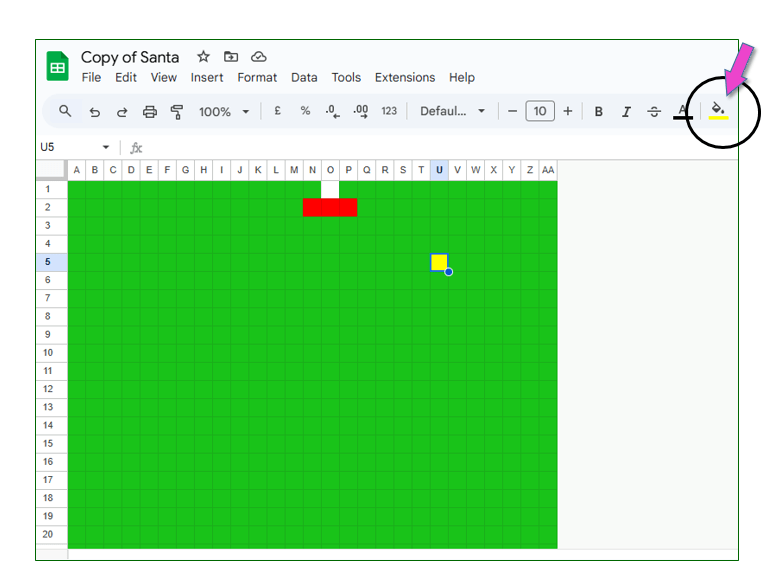The image size is (769, 580).
Task: Format as currency with £ button
Action: click(278, 112)
